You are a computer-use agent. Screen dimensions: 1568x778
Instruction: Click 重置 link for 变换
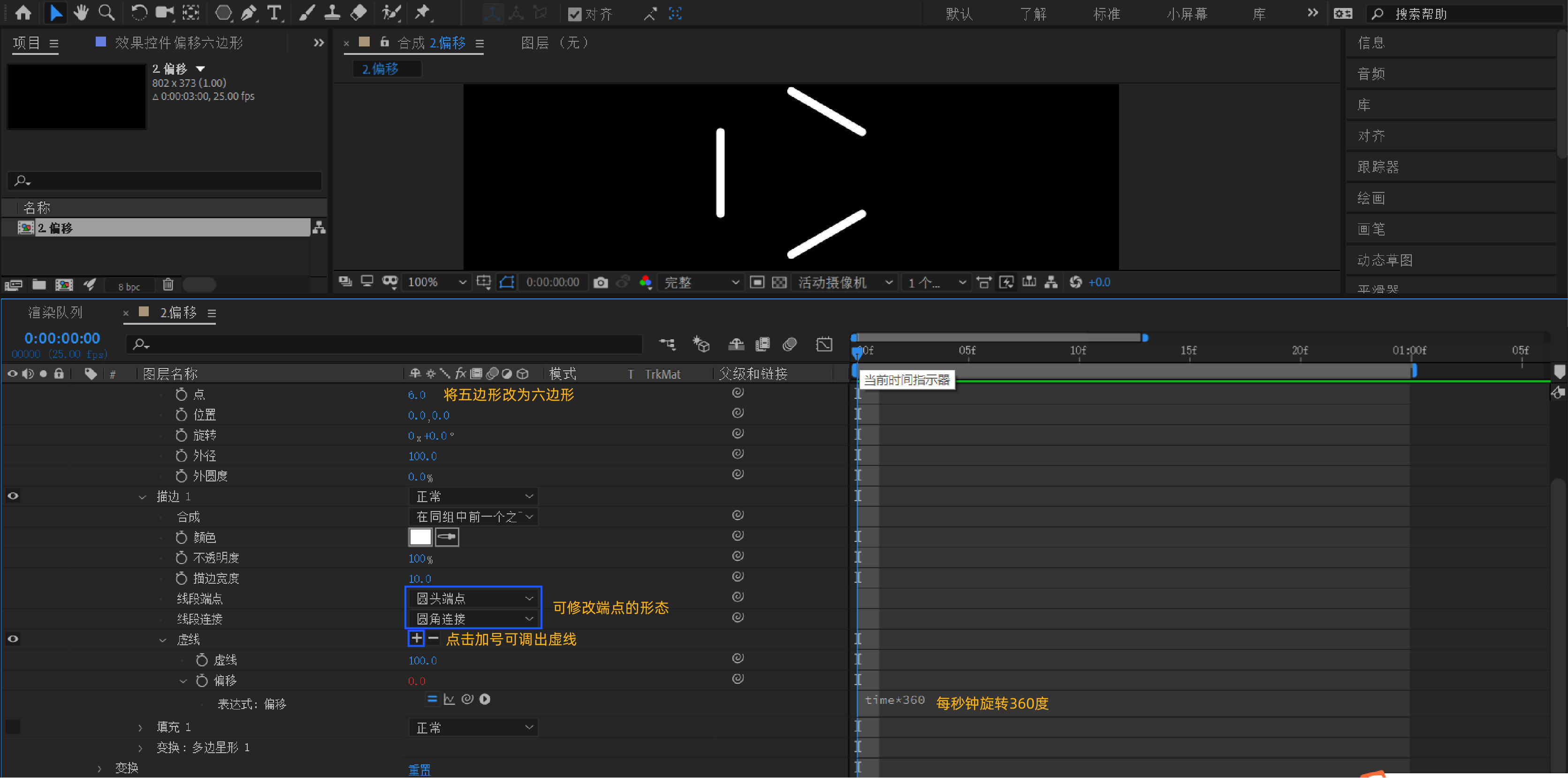(419, 770)
